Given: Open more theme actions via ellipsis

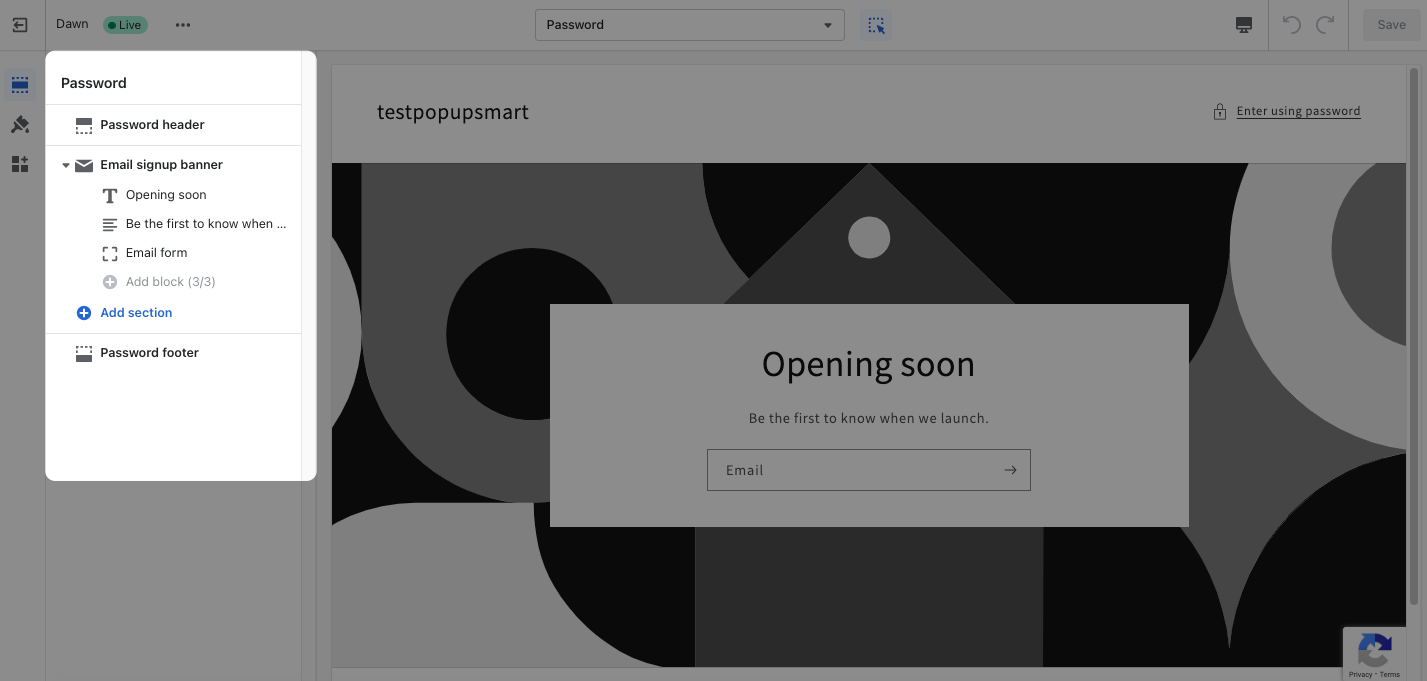Looking at the screenshot, I should click(182, 23).
